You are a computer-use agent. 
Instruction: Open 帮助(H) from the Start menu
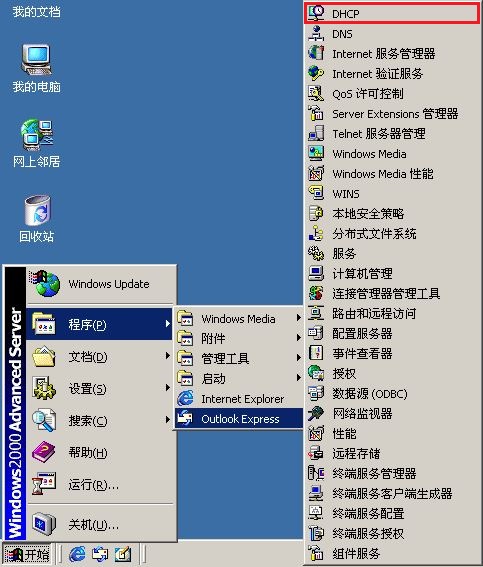99,452
